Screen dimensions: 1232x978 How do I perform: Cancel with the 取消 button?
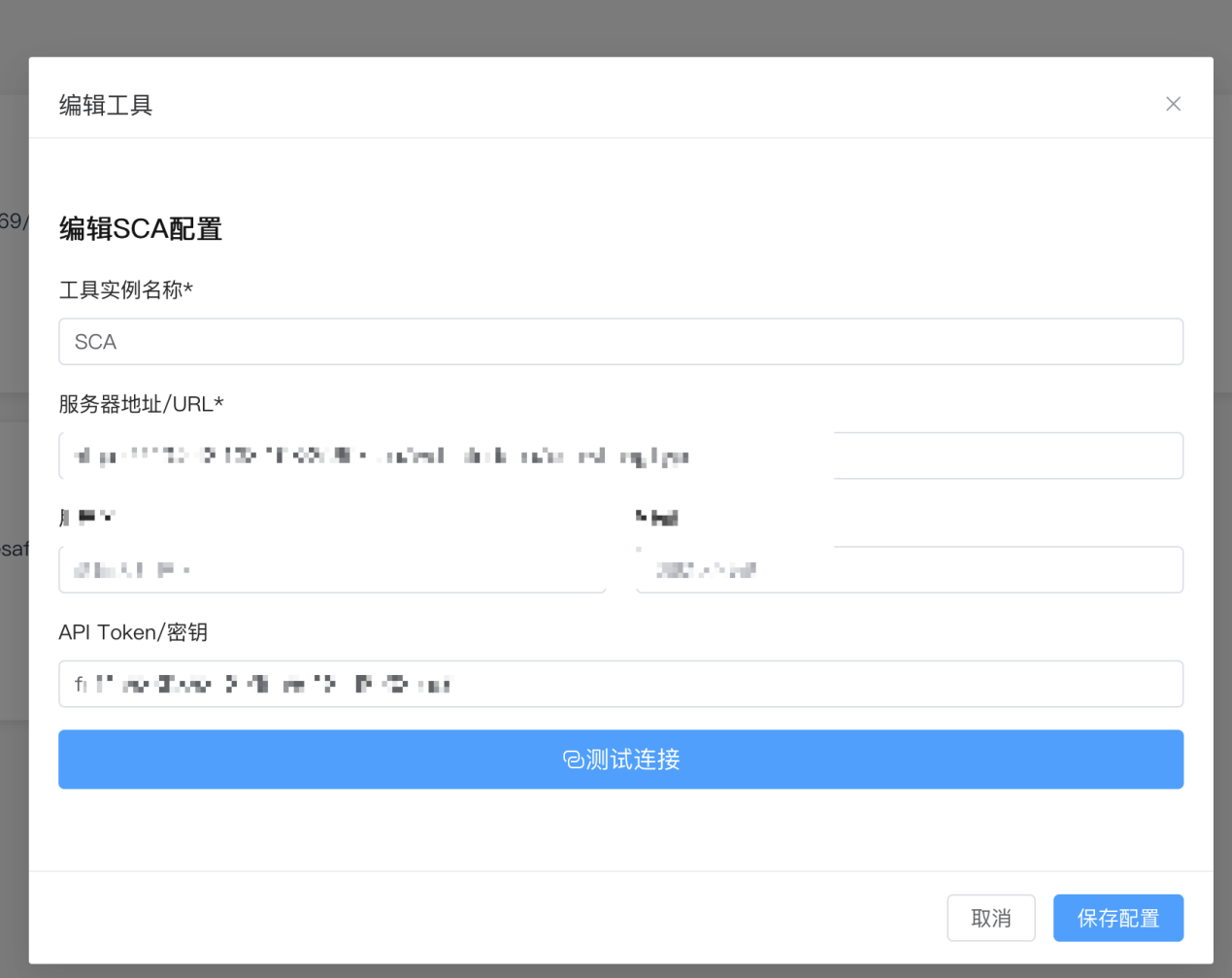pyautogui.click(x=991, y=918)
